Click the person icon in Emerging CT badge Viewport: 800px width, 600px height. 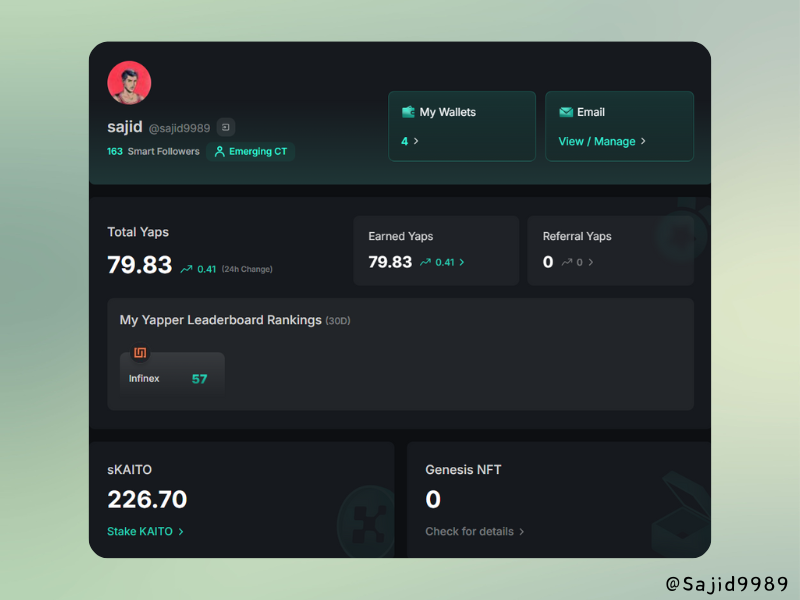219,152
